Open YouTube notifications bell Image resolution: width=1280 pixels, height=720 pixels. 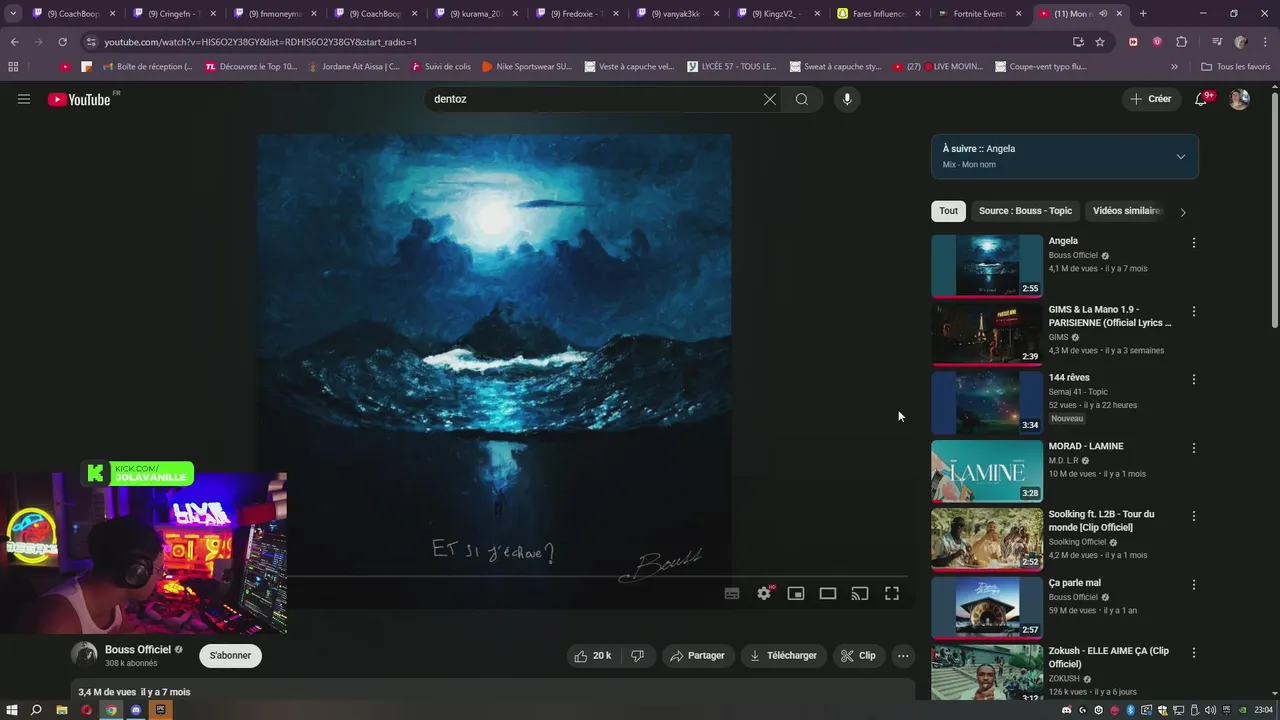click(1202, 99)
